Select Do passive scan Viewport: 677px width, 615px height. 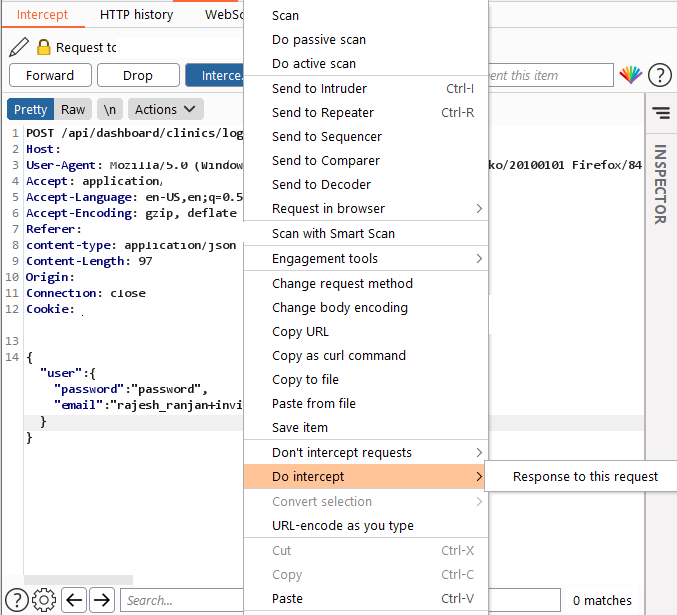366,40
